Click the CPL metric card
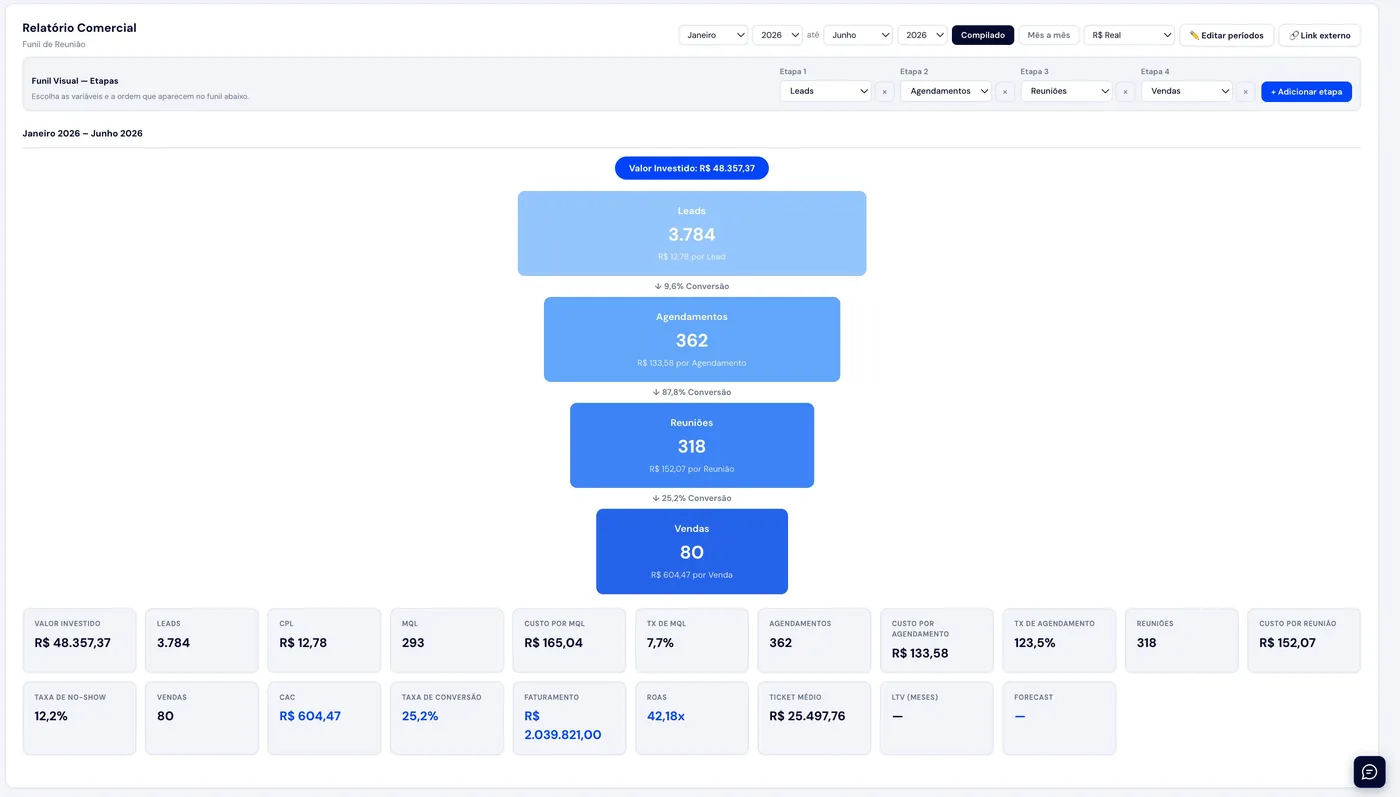The width and height of the screenshot is (1400, 797). click(324, 640)
